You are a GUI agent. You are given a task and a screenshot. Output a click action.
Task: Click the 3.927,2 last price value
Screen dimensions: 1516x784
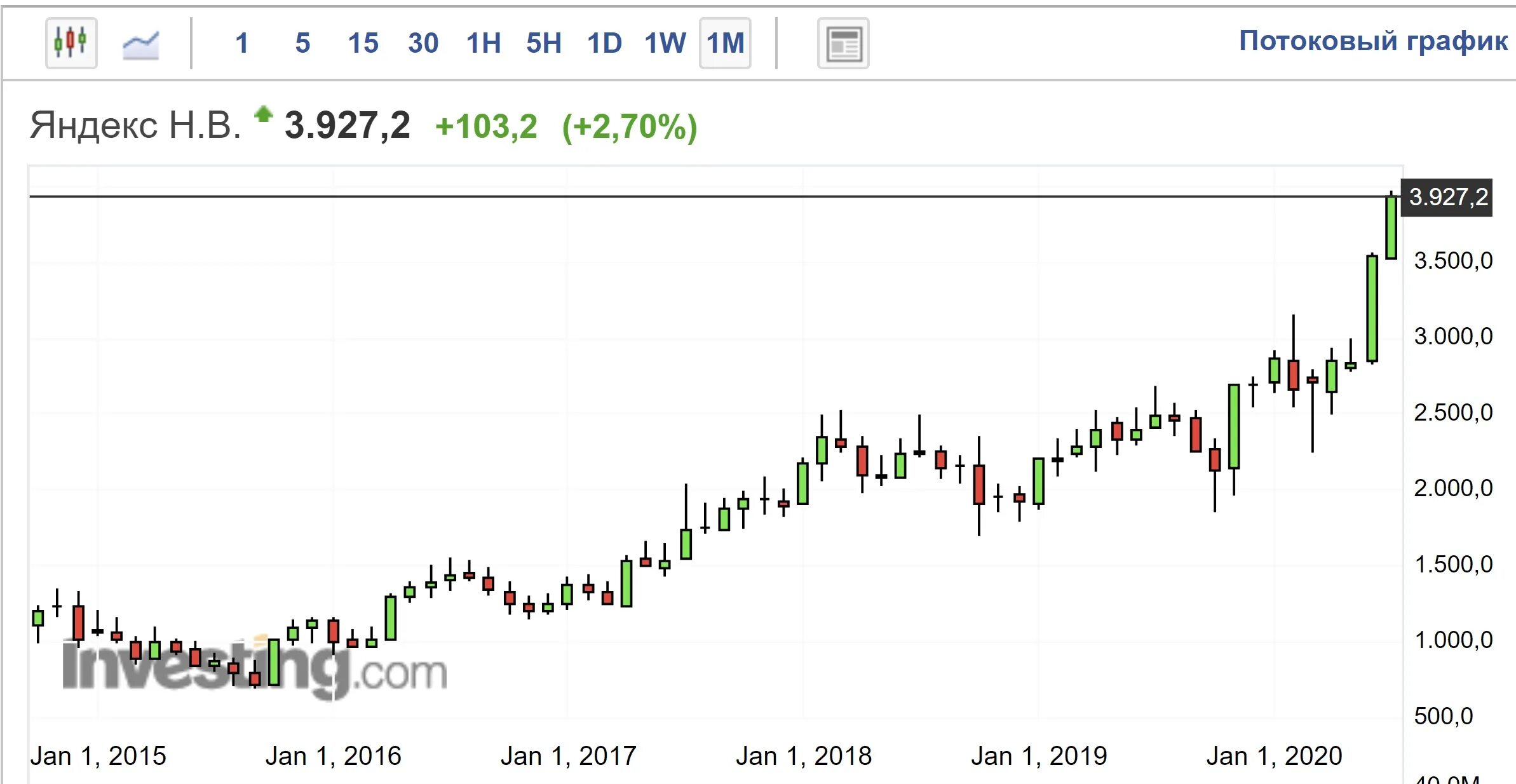coord(348,125)
